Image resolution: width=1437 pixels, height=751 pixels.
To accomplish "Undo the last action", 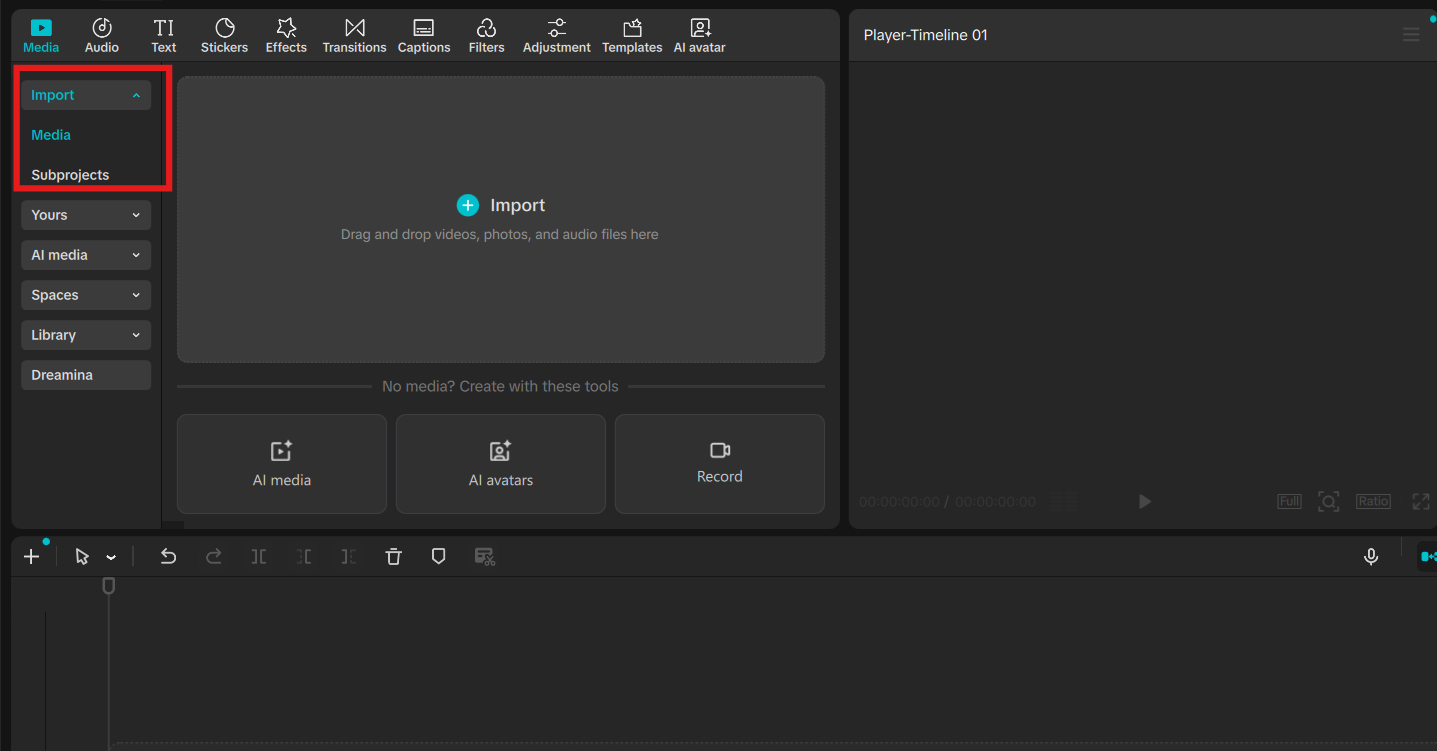I will click(x=168, y=557).
